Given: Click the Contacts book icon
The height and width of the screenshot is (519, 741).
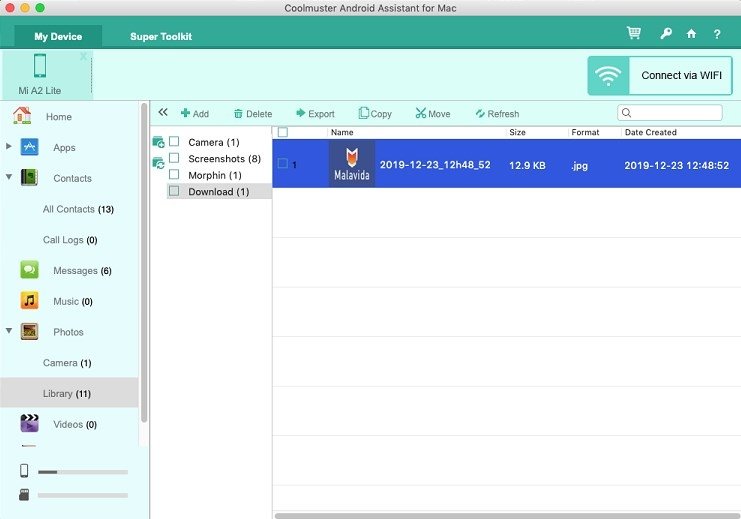Looking at the screenshot, I should point(29,178).
